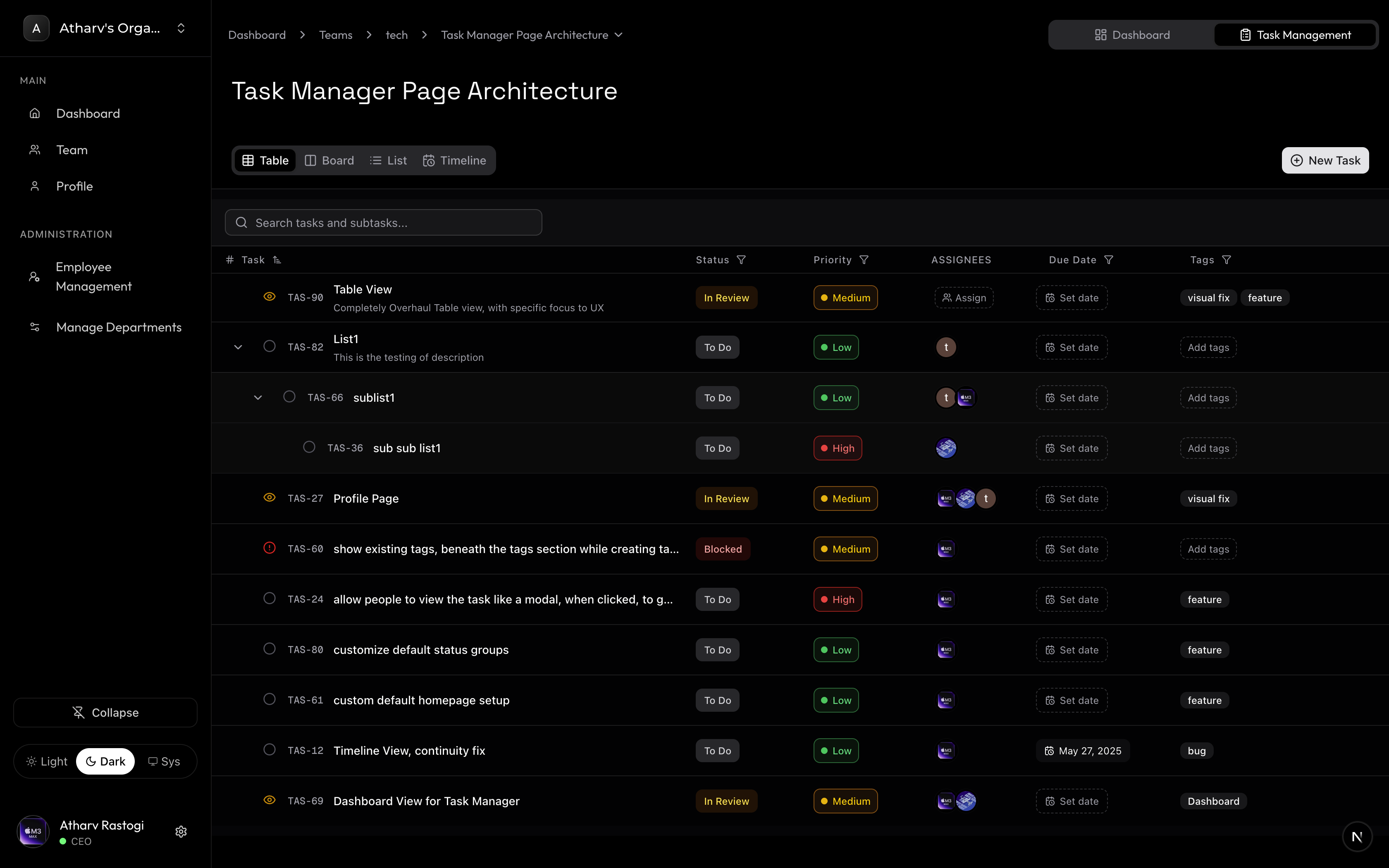
Task: Click the Tags column filter icon
Action: (x=1227, y=260)
